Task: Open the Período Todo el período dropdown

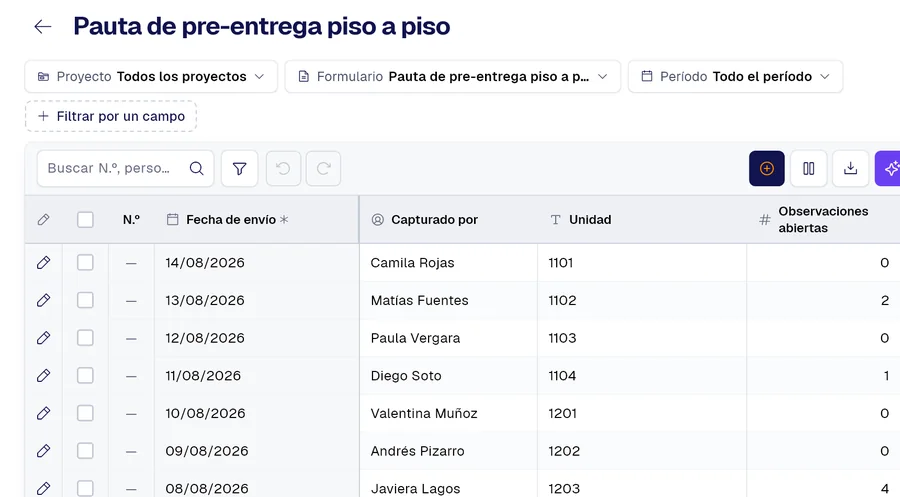Action: [735, 76]
